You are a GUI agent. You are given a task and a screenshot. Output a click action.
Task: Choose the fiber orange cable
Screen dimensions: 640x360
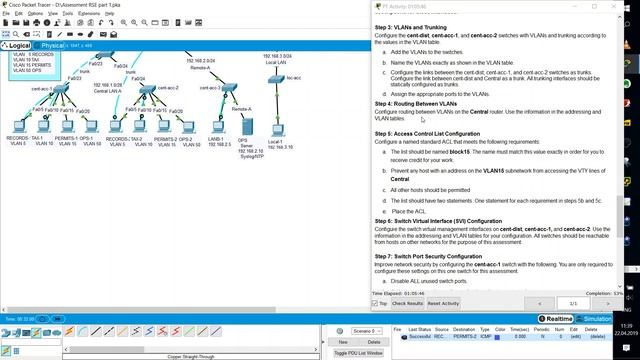[x=122, y=331]
